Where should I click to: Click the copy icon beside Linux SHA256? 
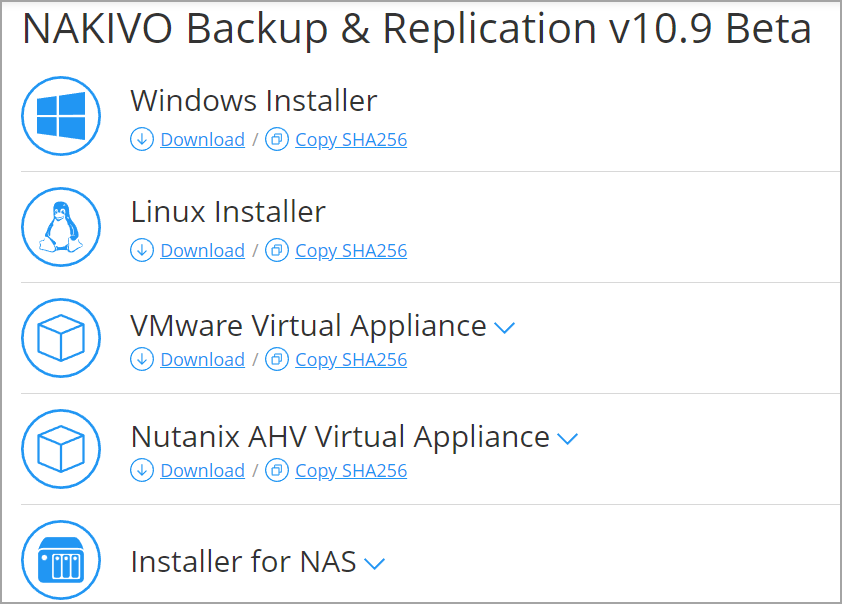pyautogui.click(x=277, y=251)
